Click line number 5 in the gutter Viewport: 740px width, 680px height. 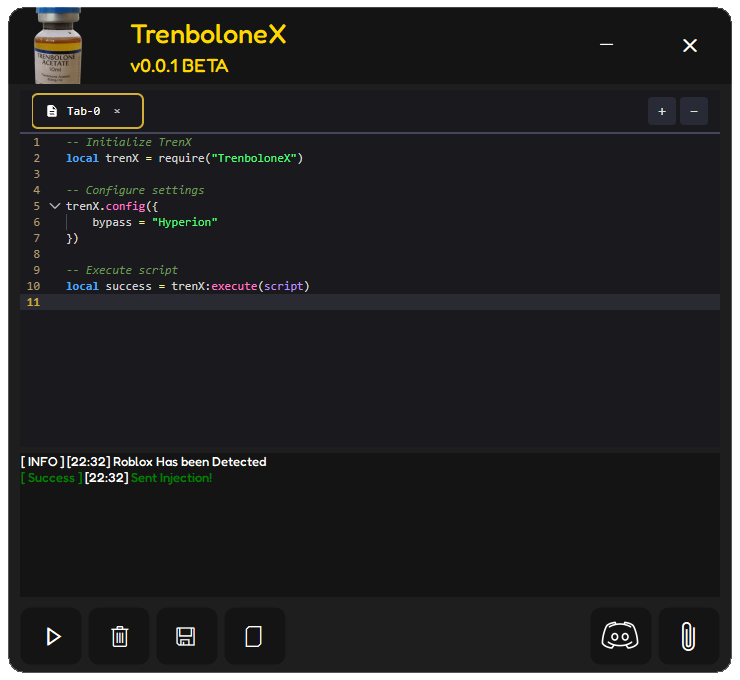click(36, 206)
